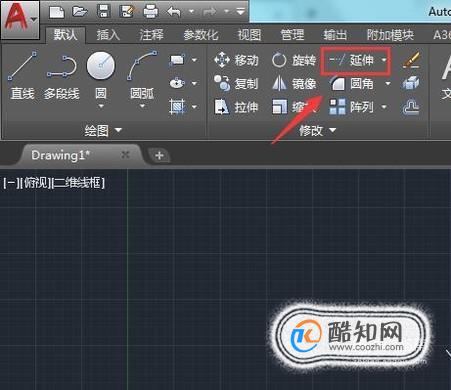Activate the Arc (圆弧) tool

[x=142, y=75]
